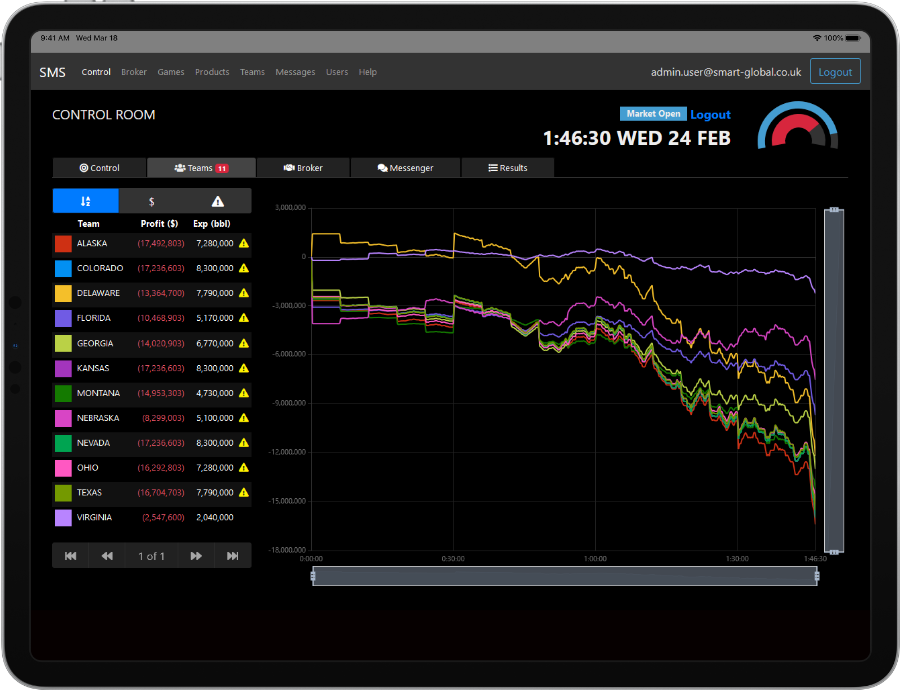Click the warning icon beside FLORIDA
Screen dimensions: 900x690
point(244,318)
